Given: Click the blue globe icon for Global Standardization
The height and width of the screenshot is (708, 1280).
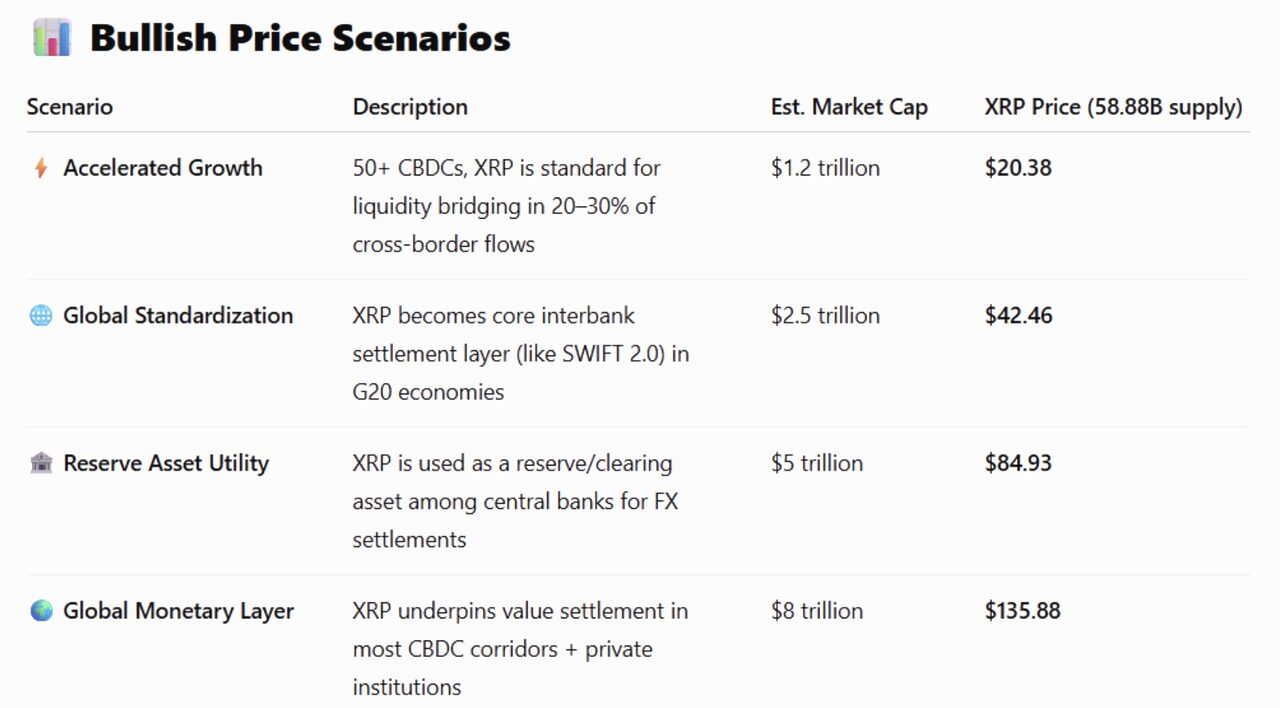Looking at the screenshot, I should pyautogui.click(x=41, y=316).
